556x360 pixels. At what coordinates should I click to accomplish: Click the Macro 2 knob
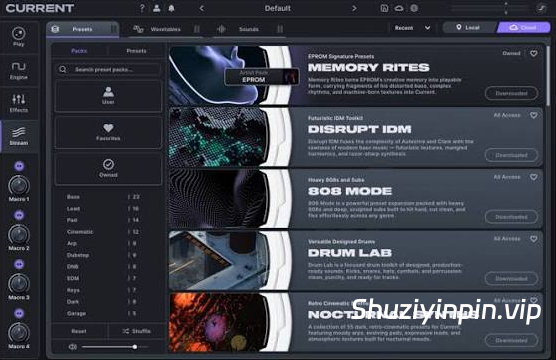coord(19,234)
